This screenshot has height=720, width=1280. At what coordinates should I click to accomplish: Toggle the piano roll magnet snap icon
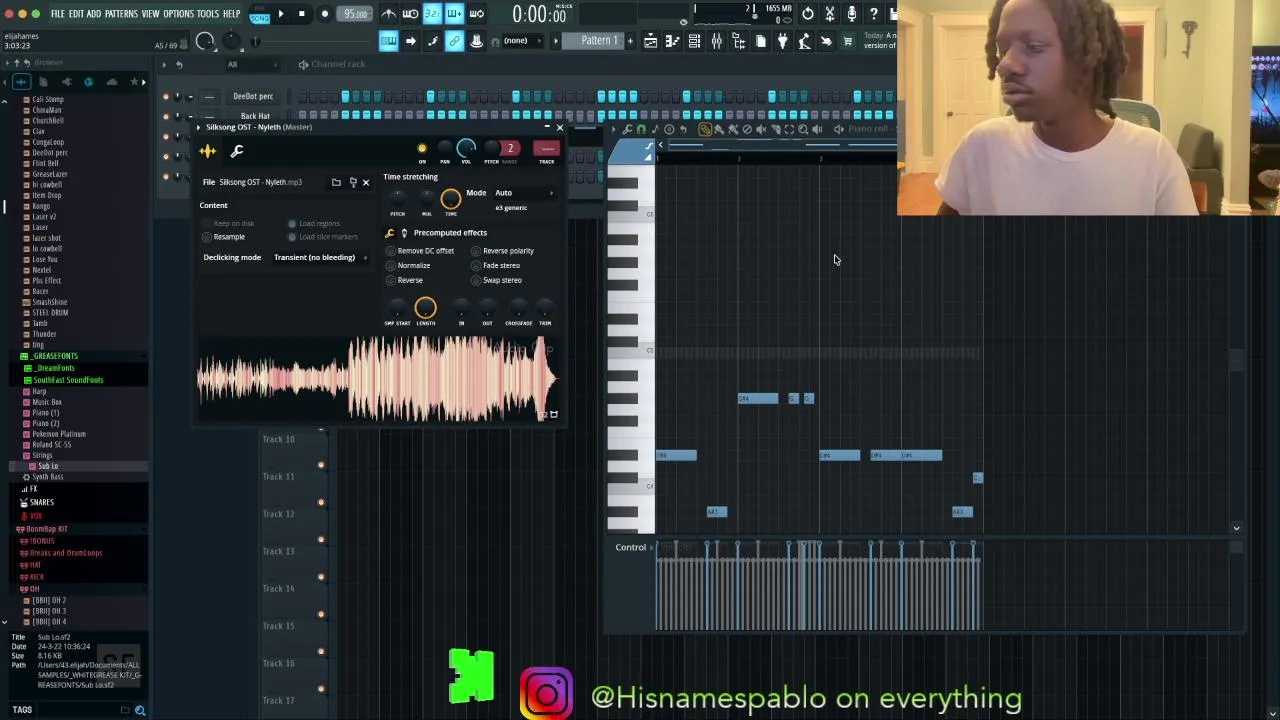tap(641, 129)
